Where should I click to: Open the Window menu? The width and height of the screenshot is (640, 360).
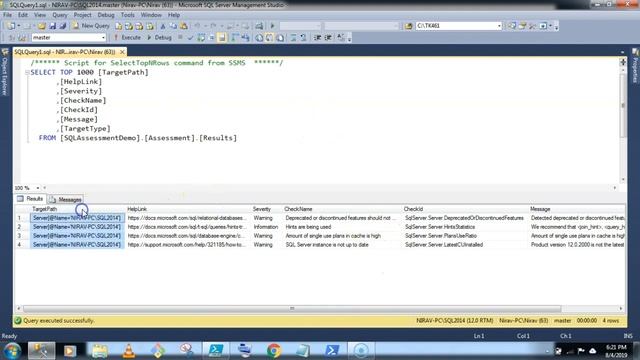pyautogui.click(x=151, y=15)
